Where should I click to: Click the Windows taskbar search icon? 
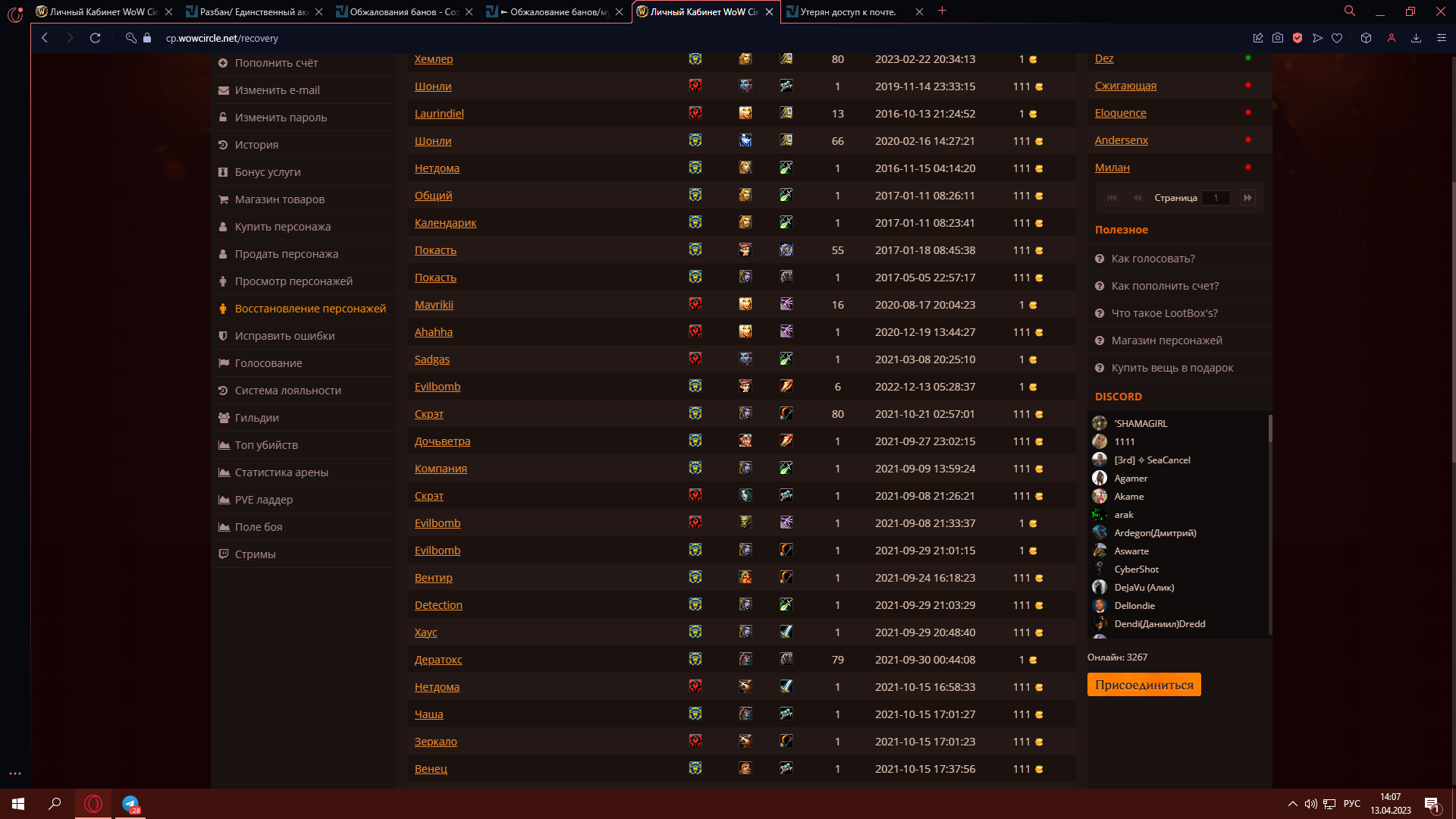55,804
